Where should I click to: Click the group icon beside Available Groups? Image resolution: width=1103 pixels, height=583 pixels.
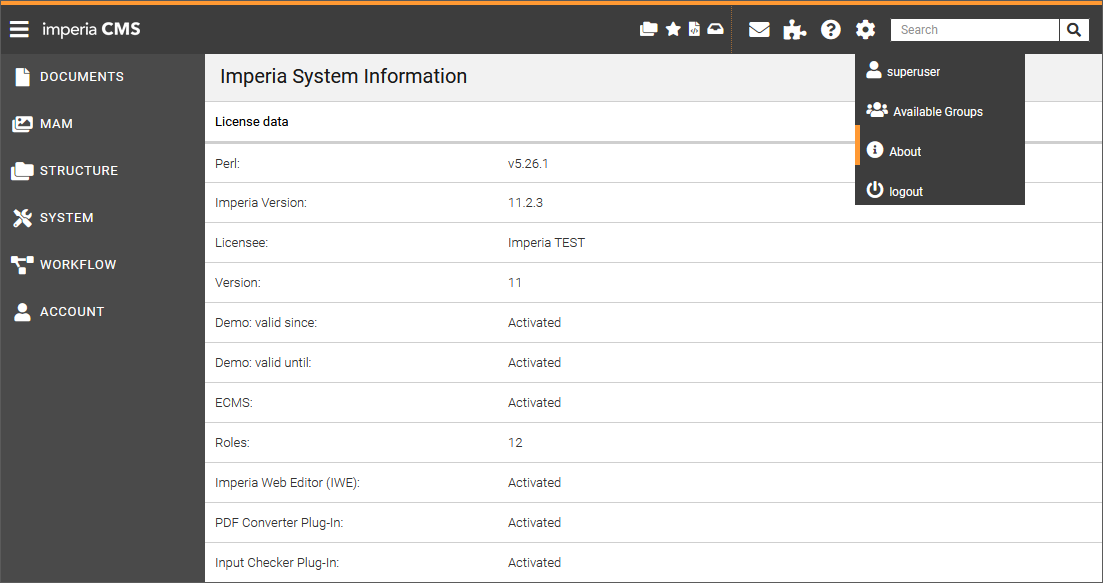pos(877,110)
